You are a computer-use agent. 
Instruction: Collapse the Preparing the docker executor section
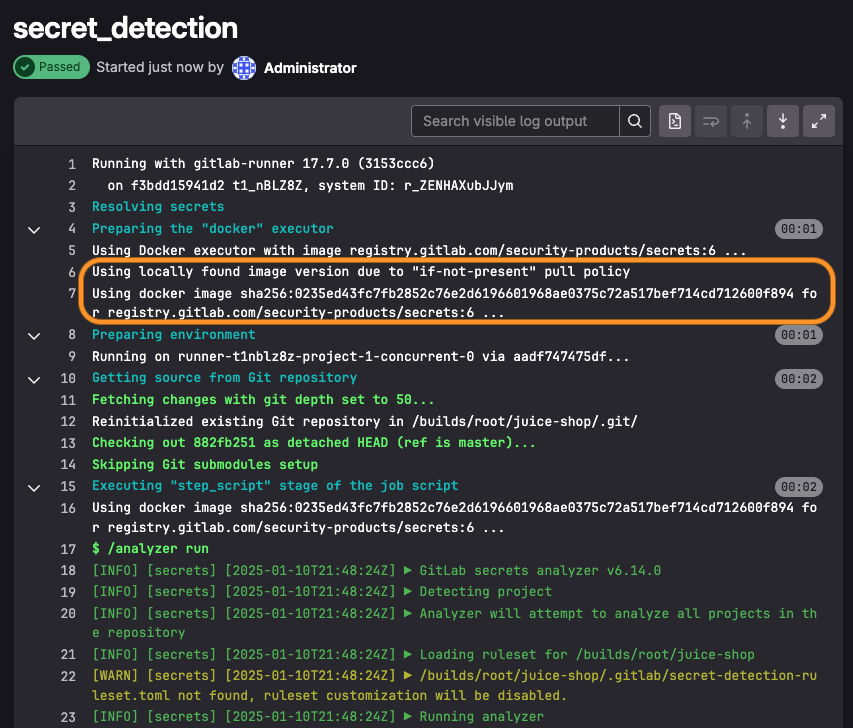coord(34,230)
